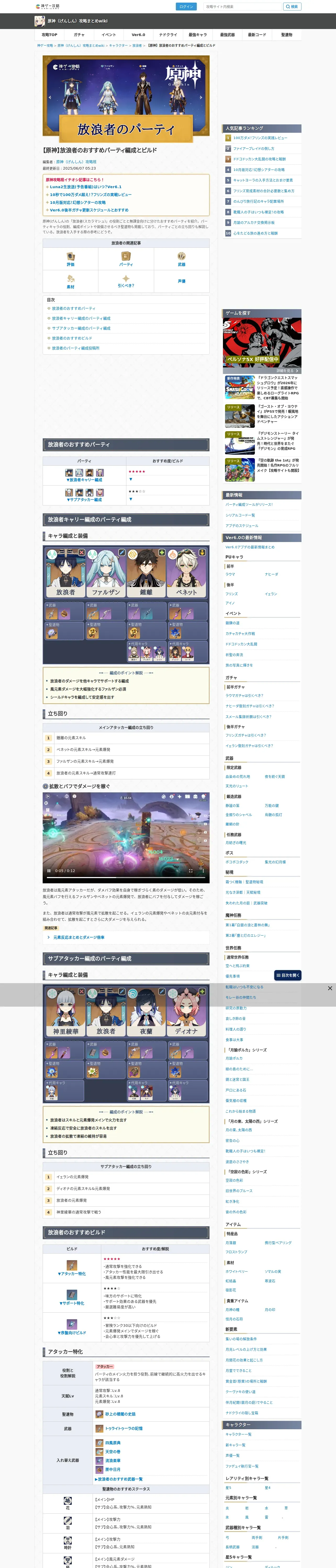
Task: Open the 引くべき? related article icon
Action: click(126, 278)
